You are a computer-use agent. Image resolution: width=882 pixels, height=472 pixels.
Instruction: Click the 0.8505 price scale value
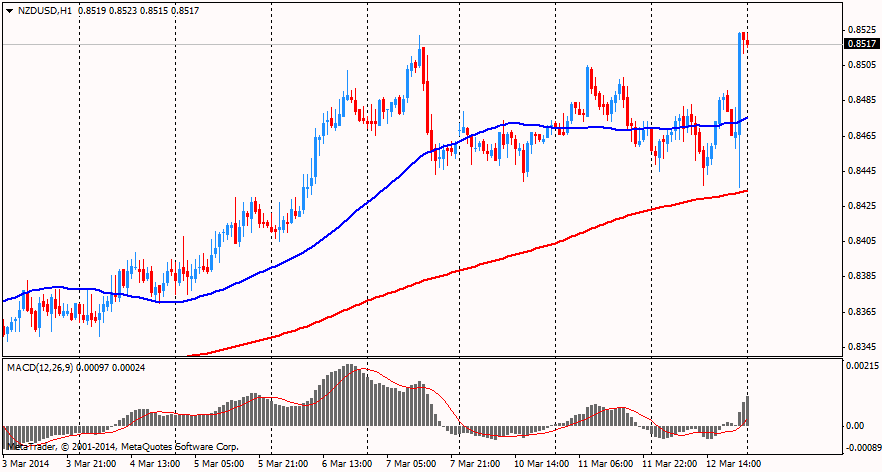[x=861, y=65]
